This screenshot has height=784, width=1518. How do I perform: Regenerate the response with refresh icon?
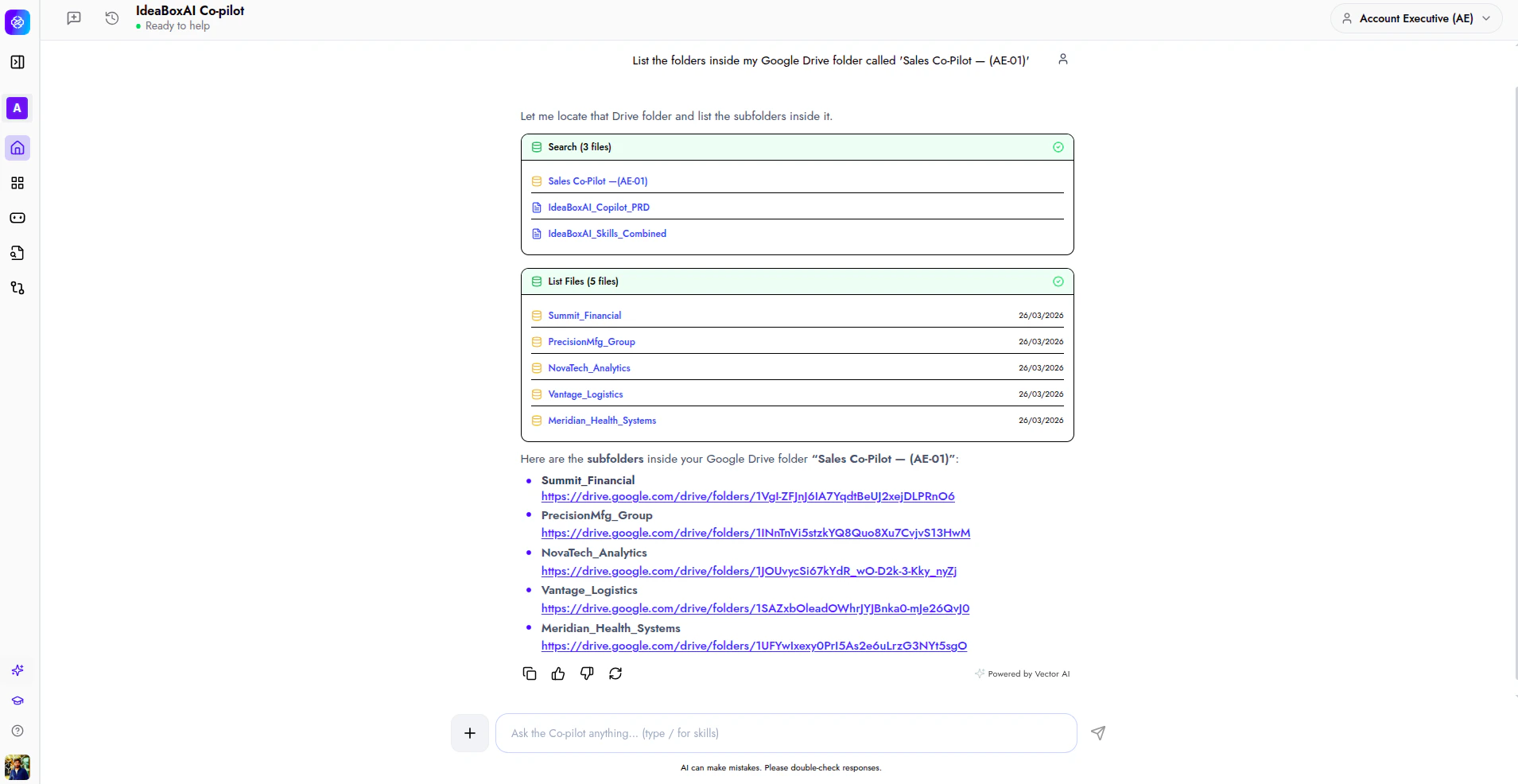tap(615, 673)
